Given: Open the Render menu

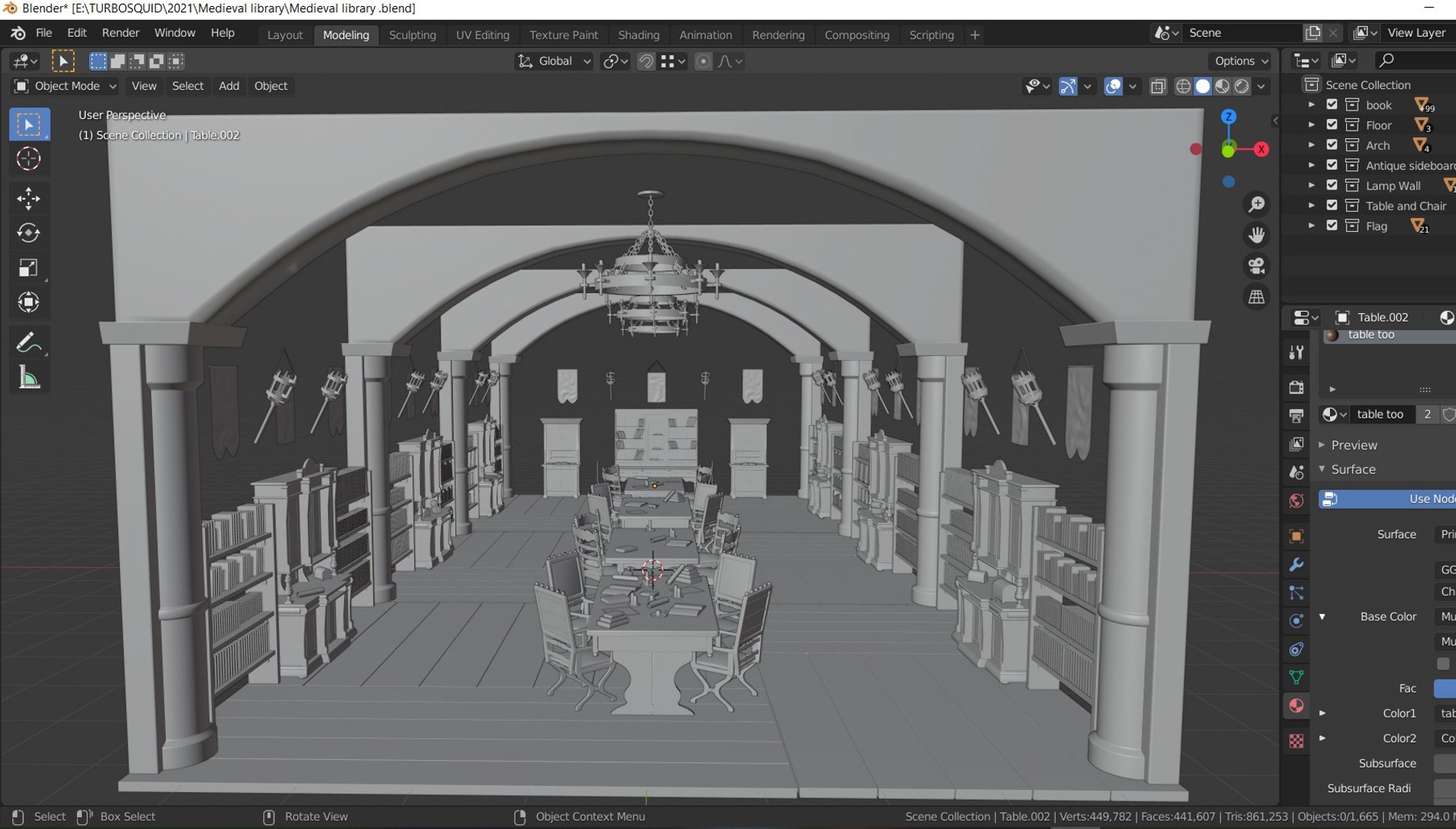Looking at the screenshot, I should tap(121, 33).
